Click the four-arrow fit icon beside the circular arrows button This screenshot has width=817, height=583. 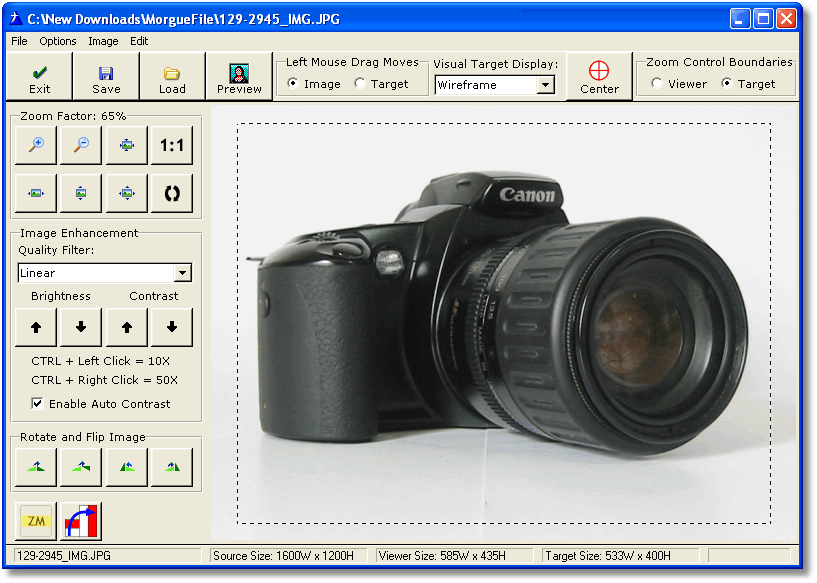(127, 193)
